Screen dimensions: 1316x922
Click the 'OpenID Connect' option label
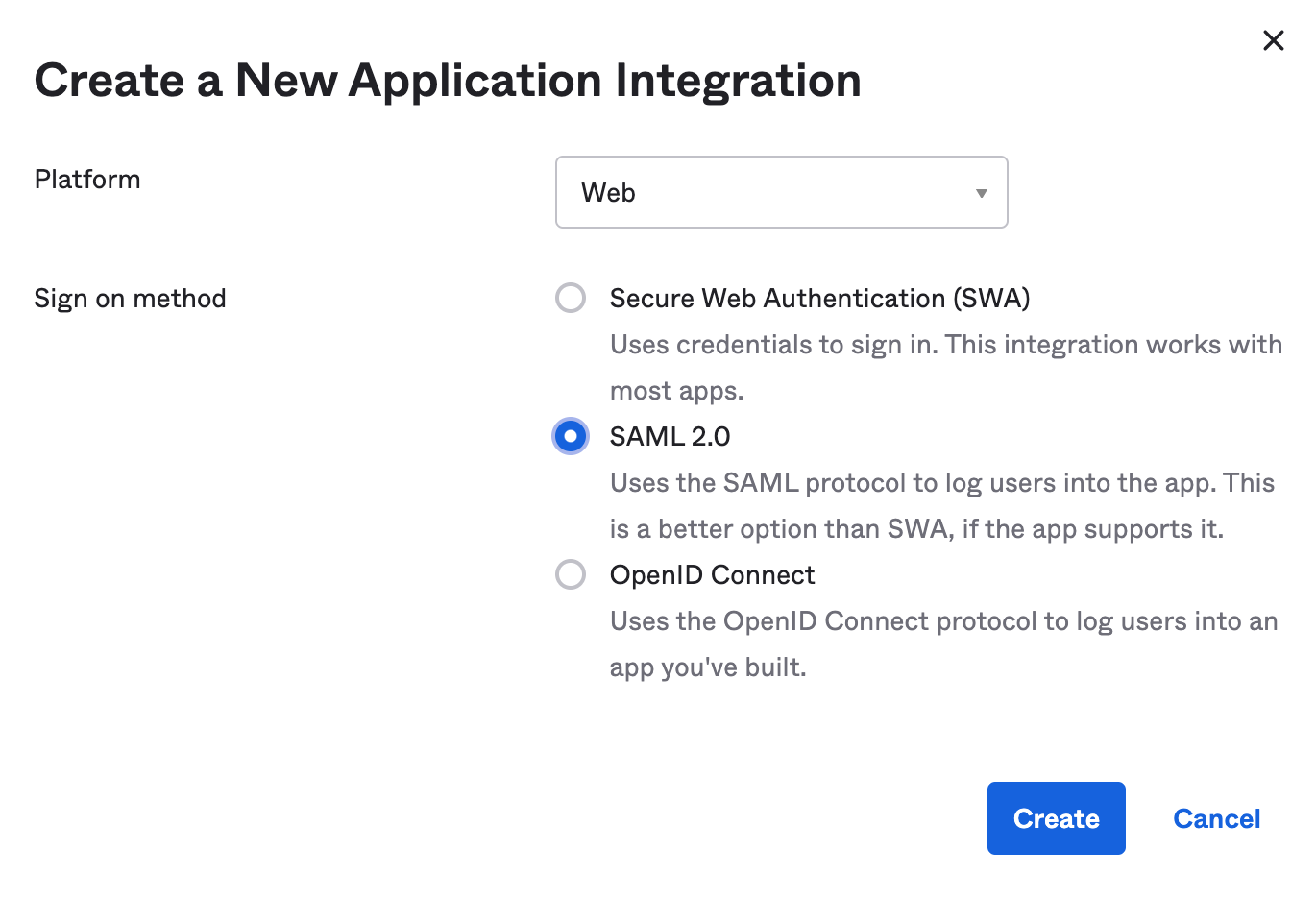[x=712, y=575]
